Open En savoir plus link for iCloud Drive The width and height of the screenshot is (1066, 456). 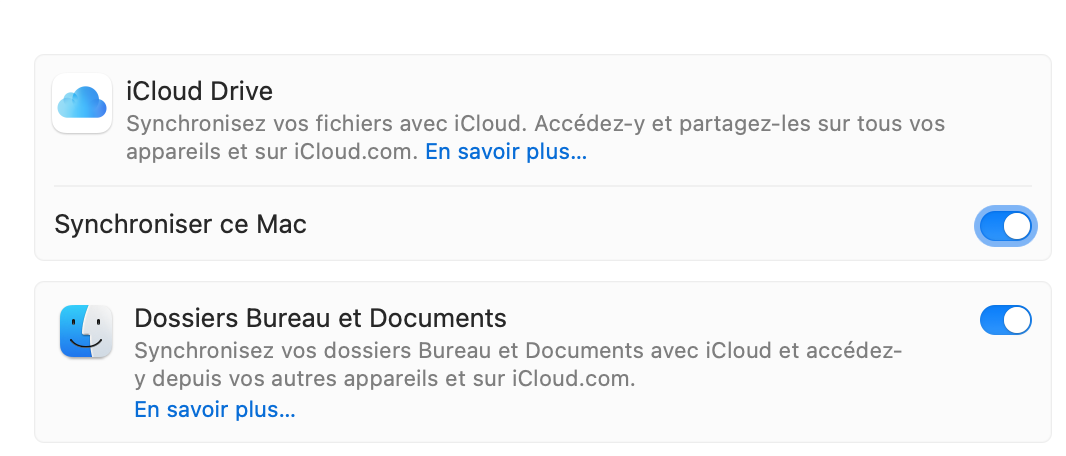[506, 153]
